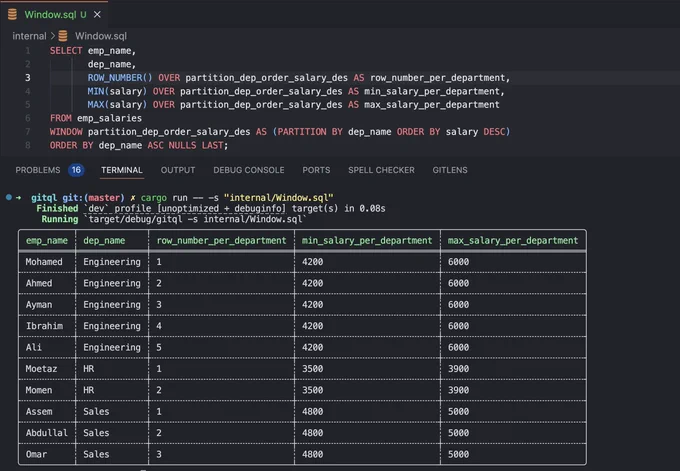Open the GITLENS panel tab
This screenshot has width=680, height=471.
pos(450,170)
